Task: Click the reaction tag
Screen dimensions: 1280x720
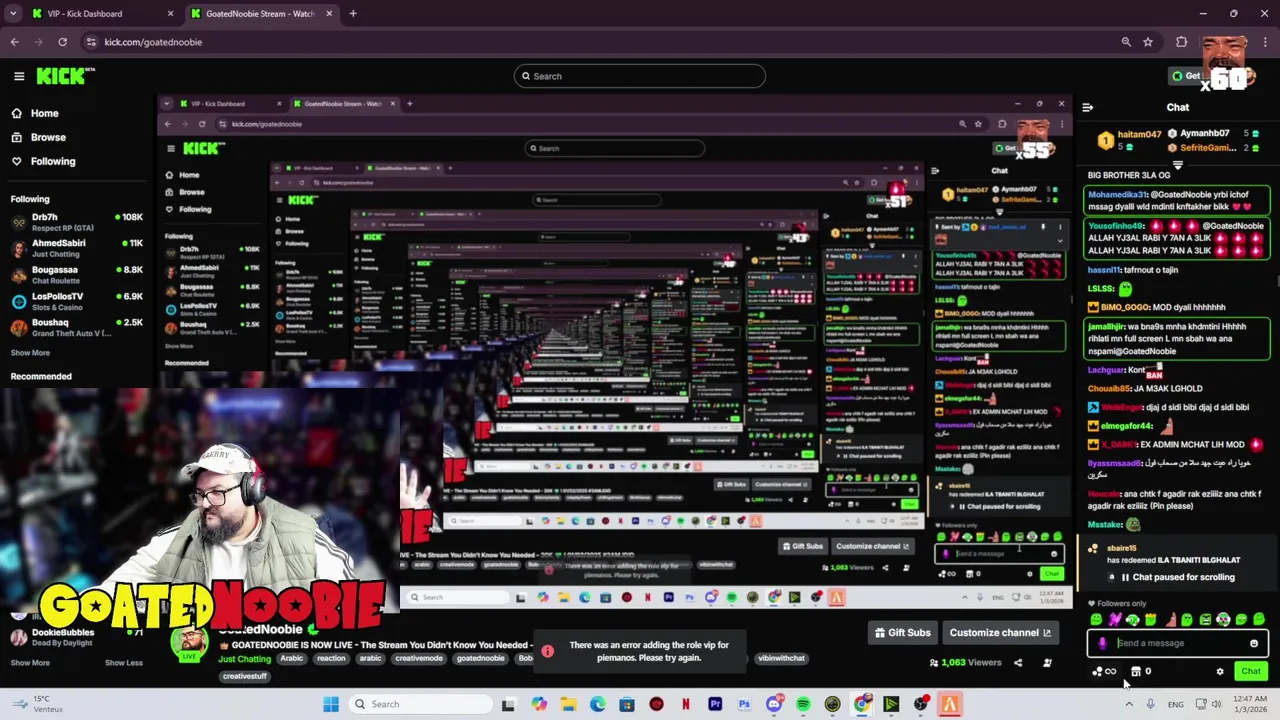Action: (333, 659)
